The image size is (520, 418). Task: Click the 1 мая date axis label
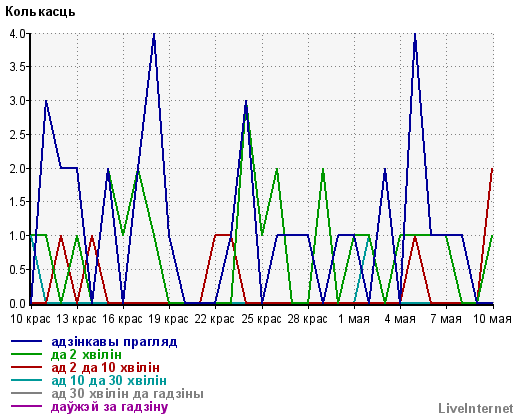354,319
